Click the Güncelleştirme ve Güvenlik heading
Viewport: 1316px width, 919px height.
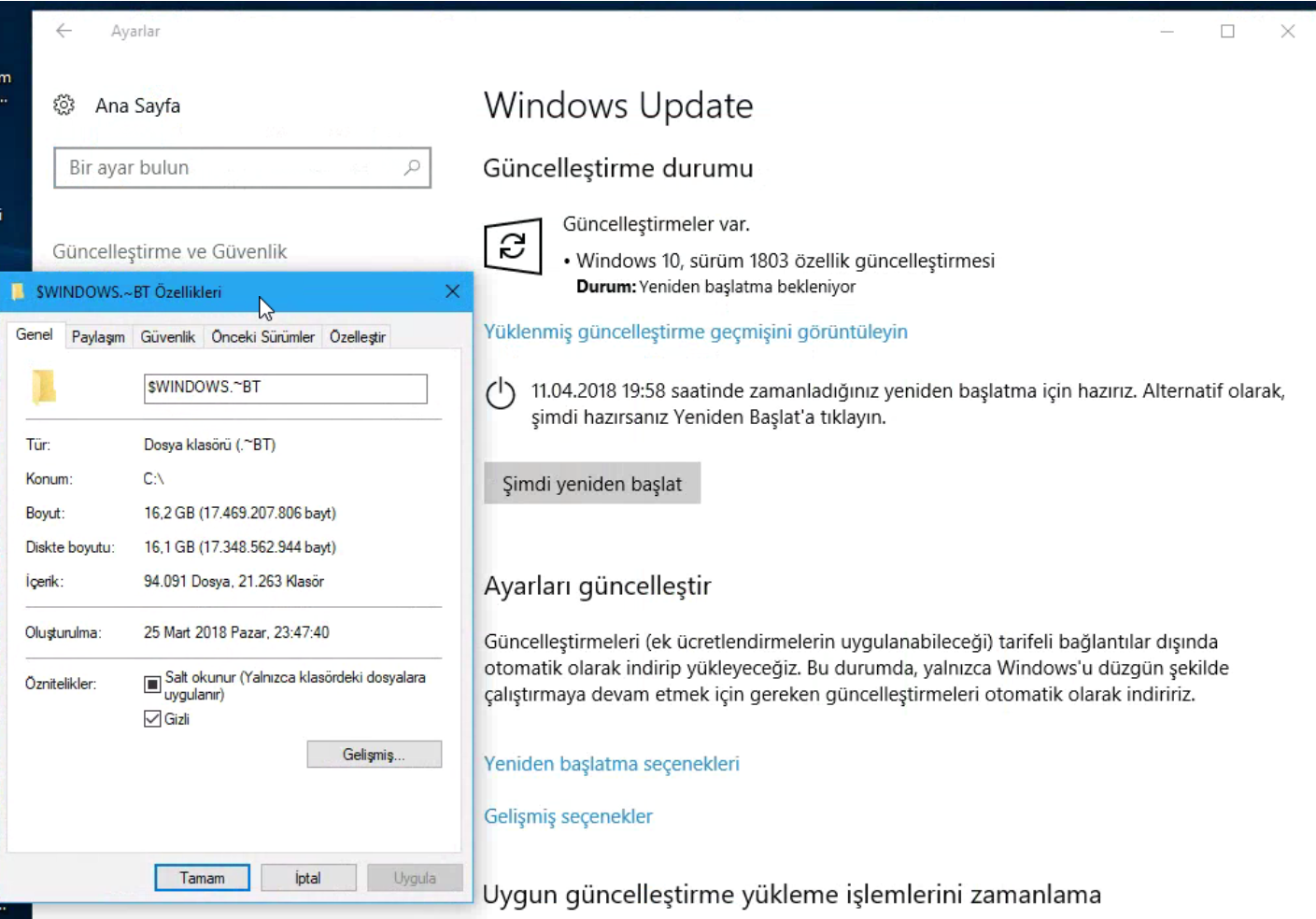point(169,251)
